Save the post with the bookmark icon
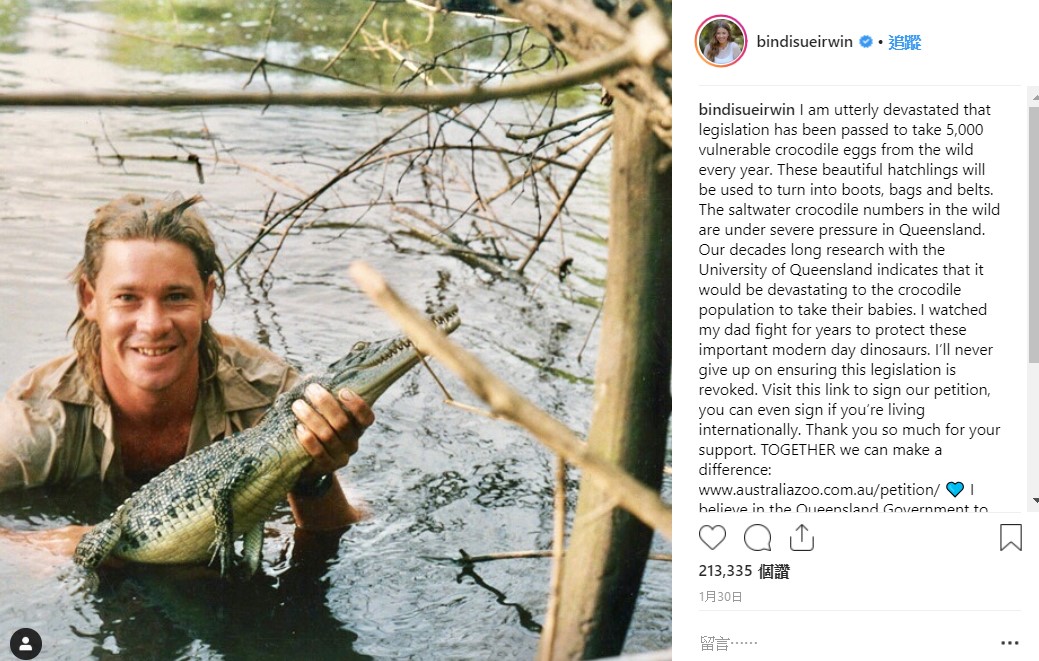 1010,538
